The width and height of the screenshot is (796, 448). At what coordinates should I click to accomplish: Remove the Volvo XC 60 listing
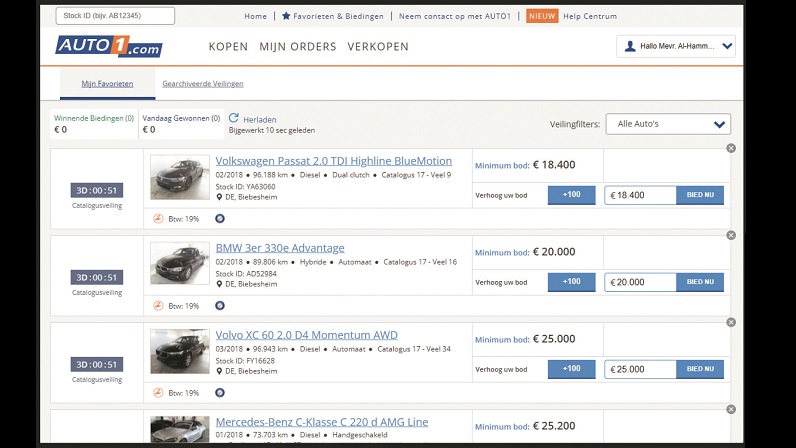tap(731, 322)
